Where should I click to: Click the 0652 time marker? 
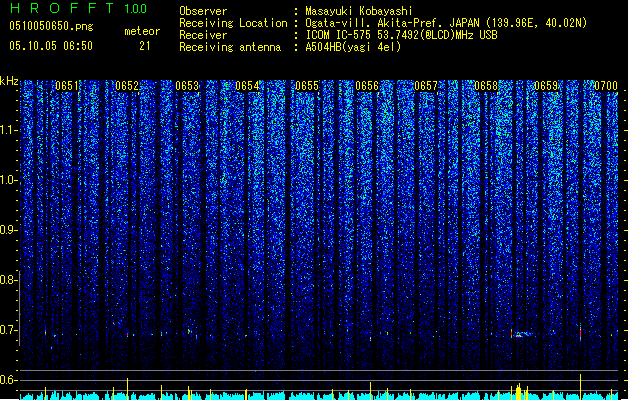[127, 86]
